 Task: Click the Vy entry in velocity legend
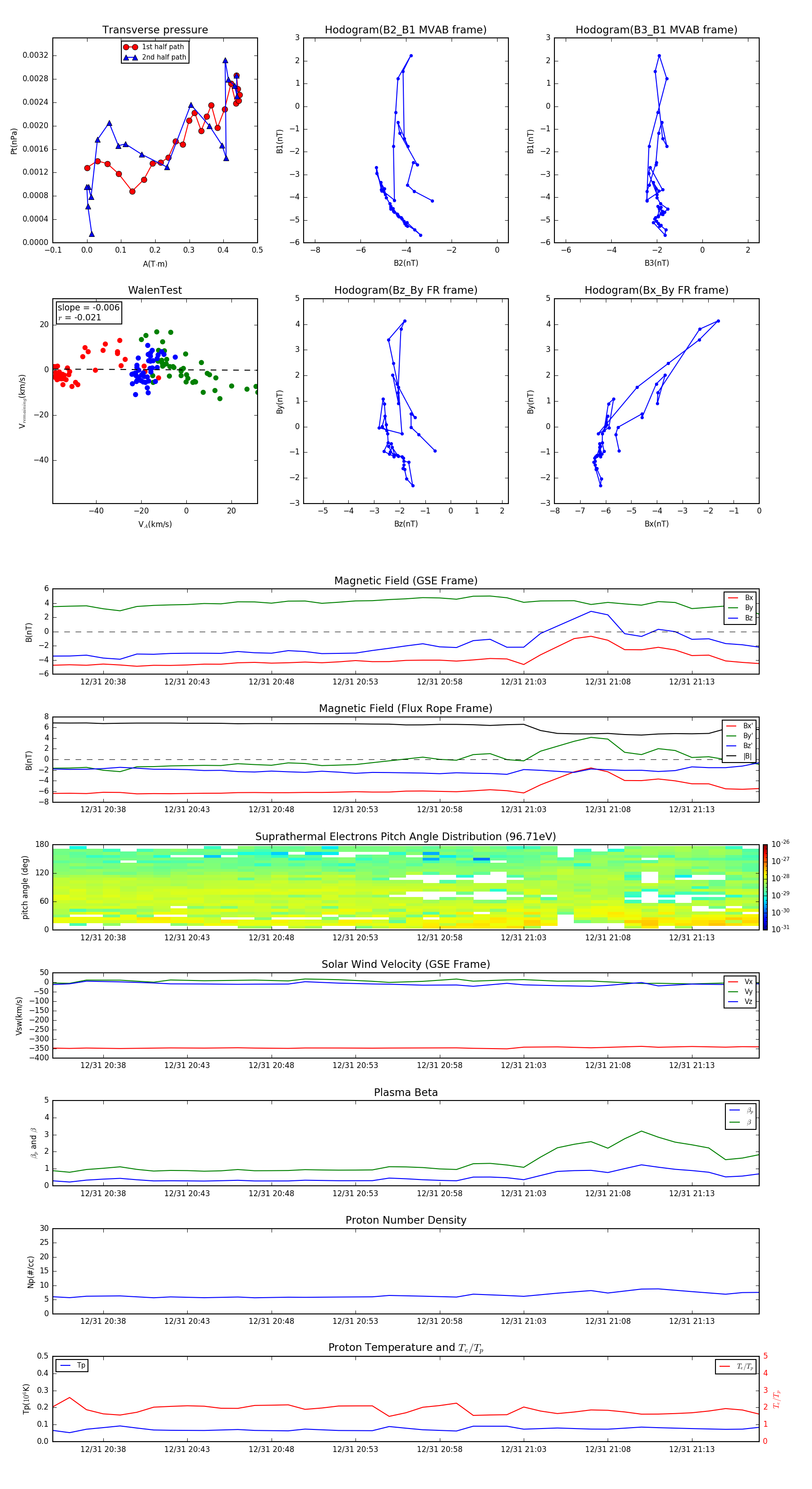pyautogui.click(x=740, y=991)
